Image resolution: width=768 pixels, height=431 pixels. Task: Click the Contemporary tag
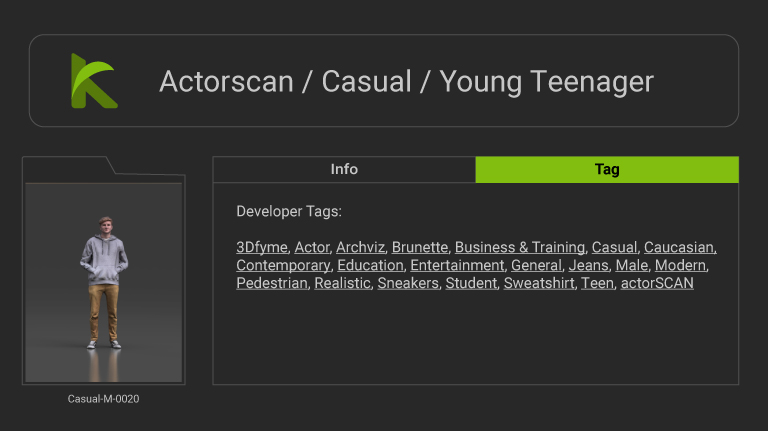(x=283, y=265)
